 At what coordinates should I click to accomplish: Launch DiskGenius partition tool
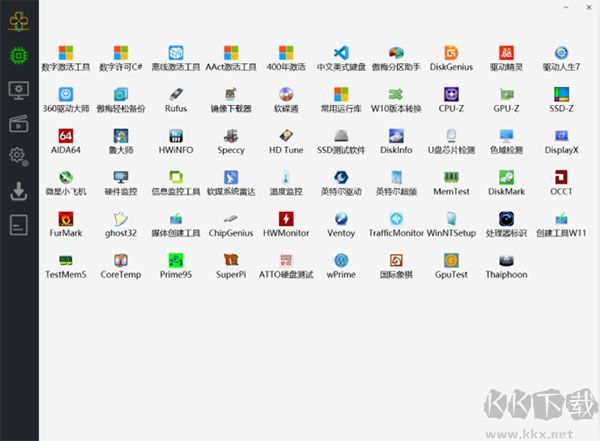pos(451,59)
